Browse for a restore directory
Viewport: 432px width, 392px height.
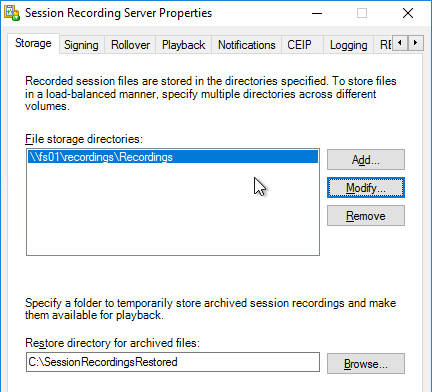[366, 363]
